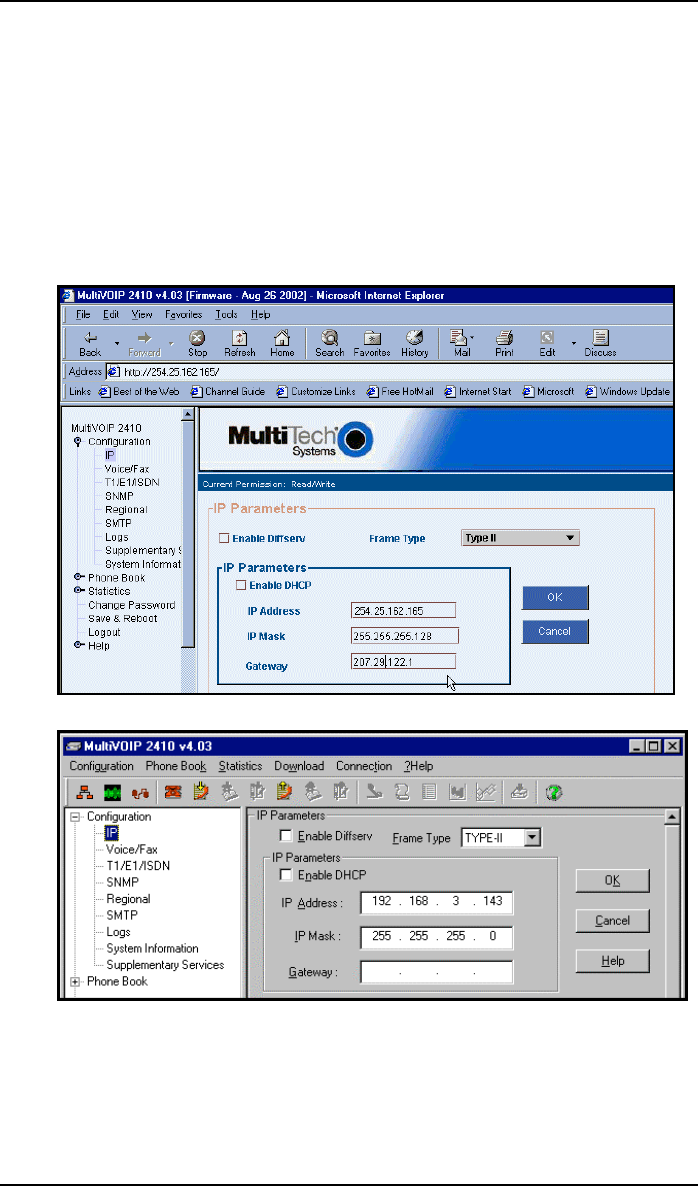Open File menu in Internet Explorer
698x1186 pixels.
(x=84, y=314)
